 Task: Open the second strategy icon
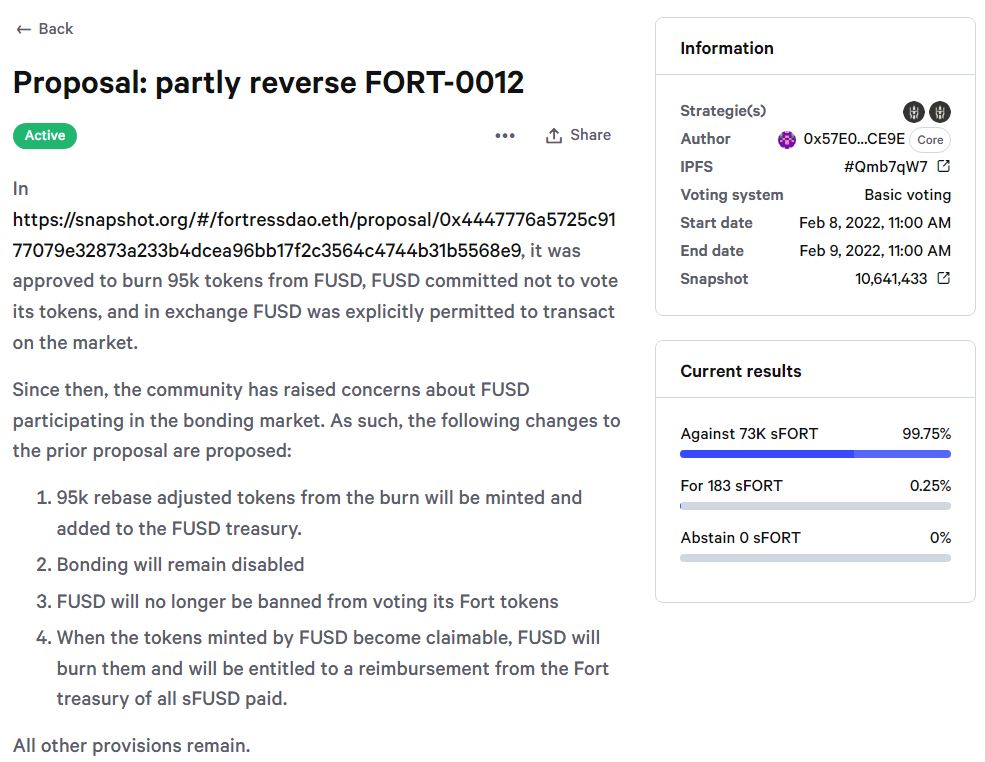pyautogui.click(x=940, y=112)
